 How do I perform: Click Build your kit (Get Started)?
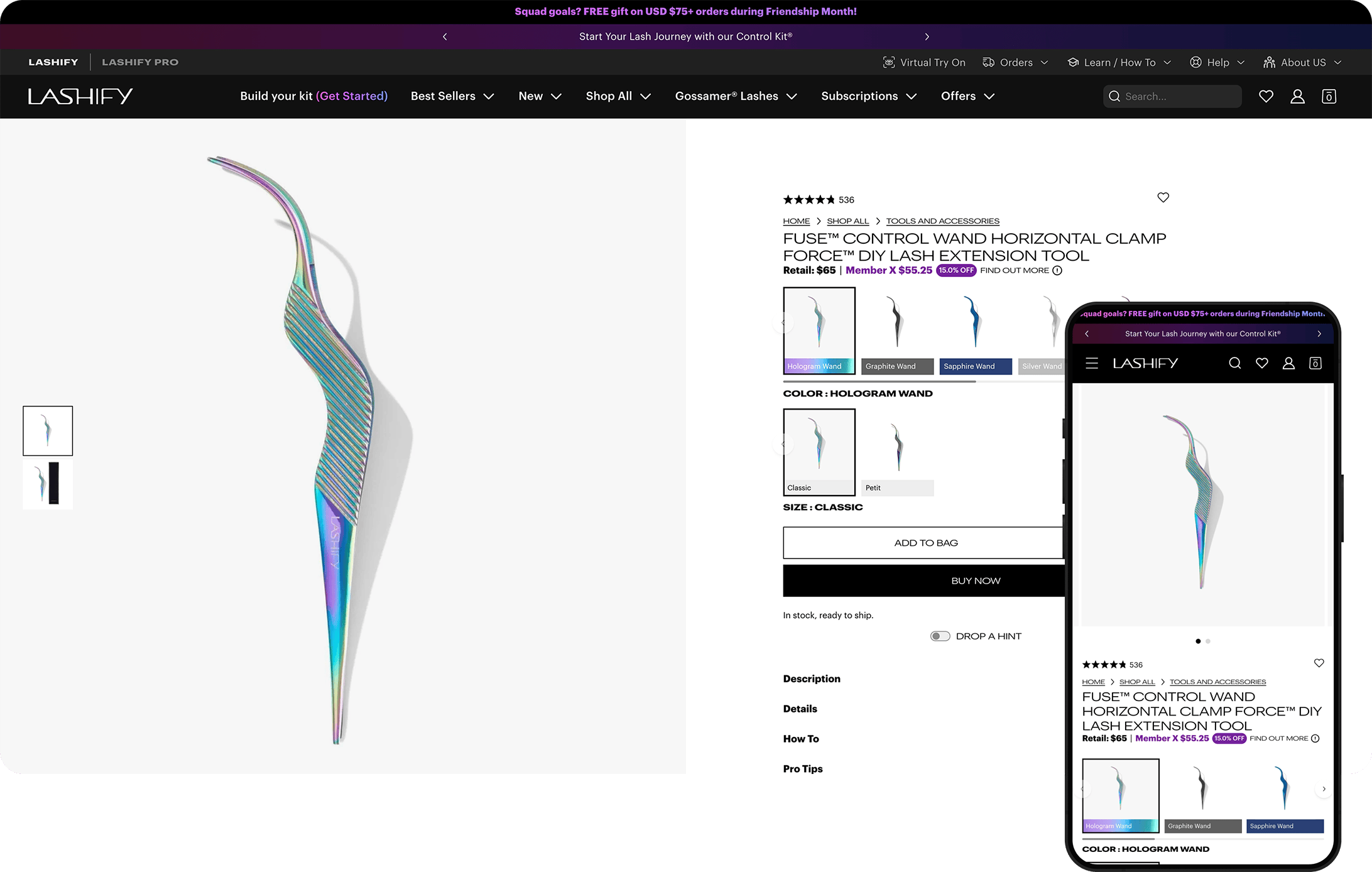[313, 96]
